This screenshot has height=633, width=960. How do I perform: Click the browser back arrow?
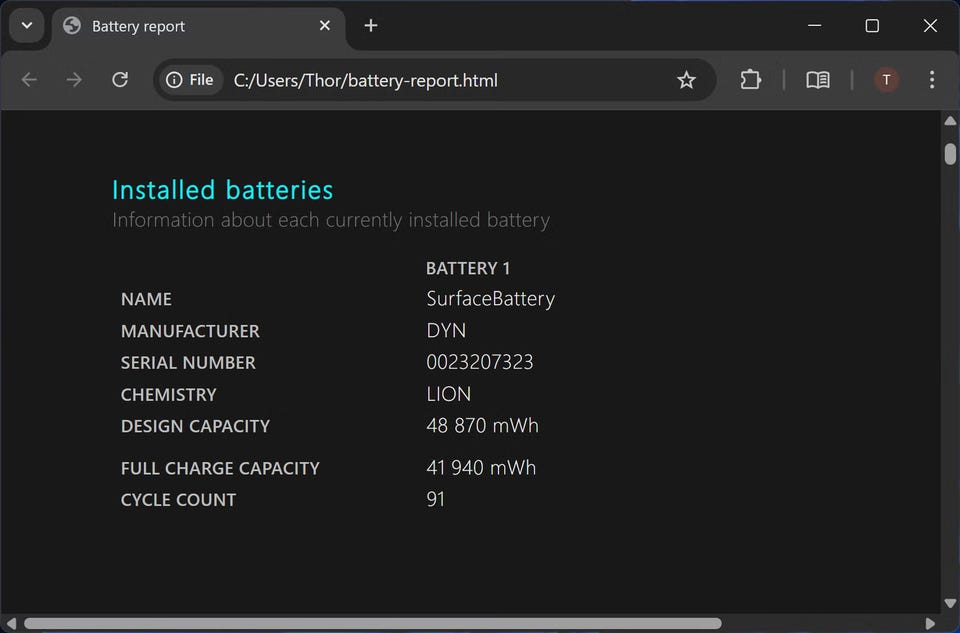(29, 80)
